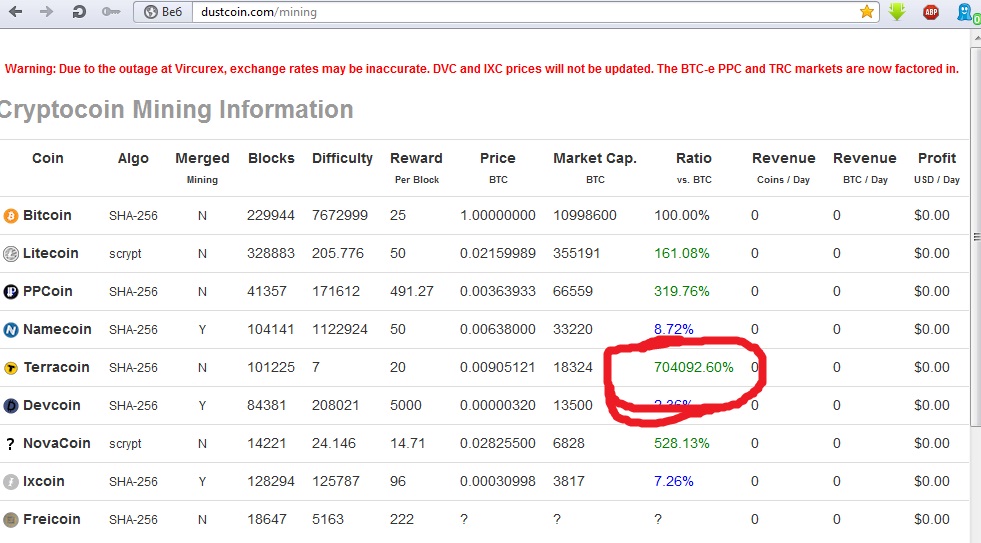Open the Devcoin coin name
The width and height of the screenshot is (981, 543).
[x=51, y=405]
